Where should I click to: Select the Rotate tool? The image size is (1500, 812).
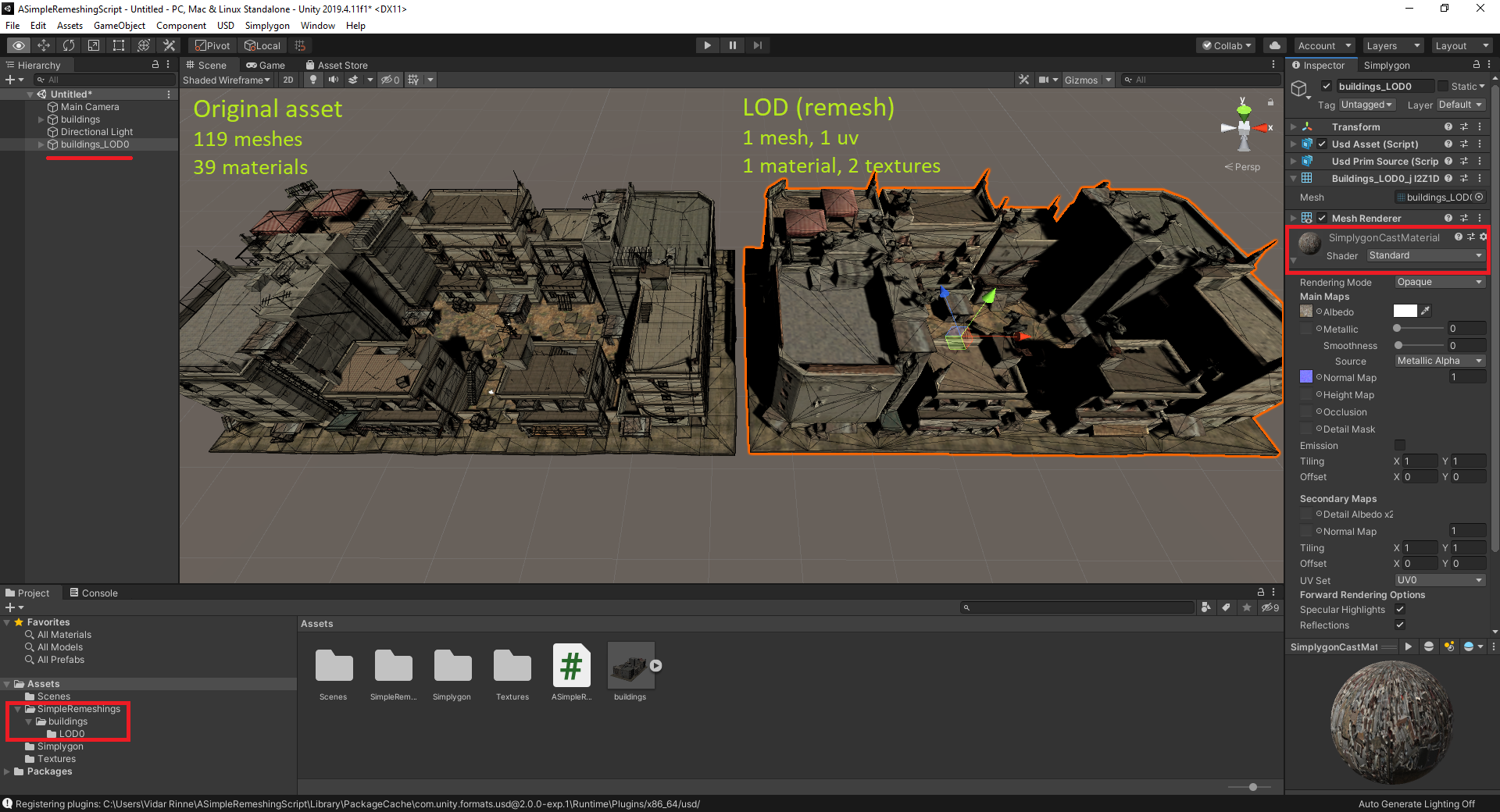click(x=69, y=45)
